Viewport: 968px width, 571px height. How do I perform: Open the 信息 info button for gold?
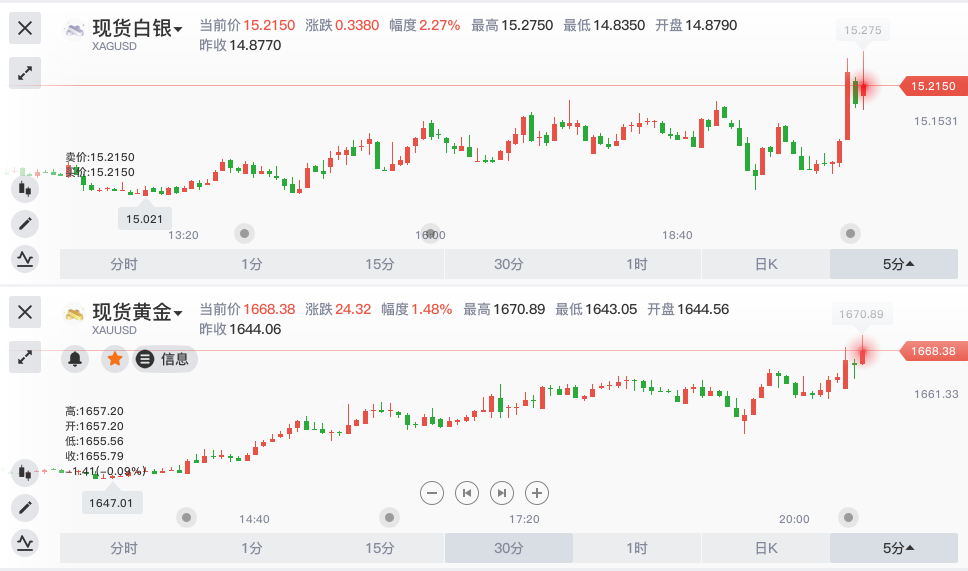coord(166,359)
